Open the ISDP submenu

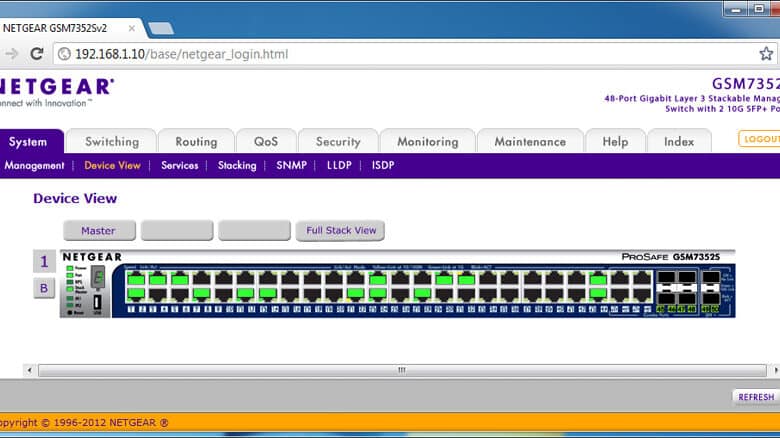click(383, 165)
